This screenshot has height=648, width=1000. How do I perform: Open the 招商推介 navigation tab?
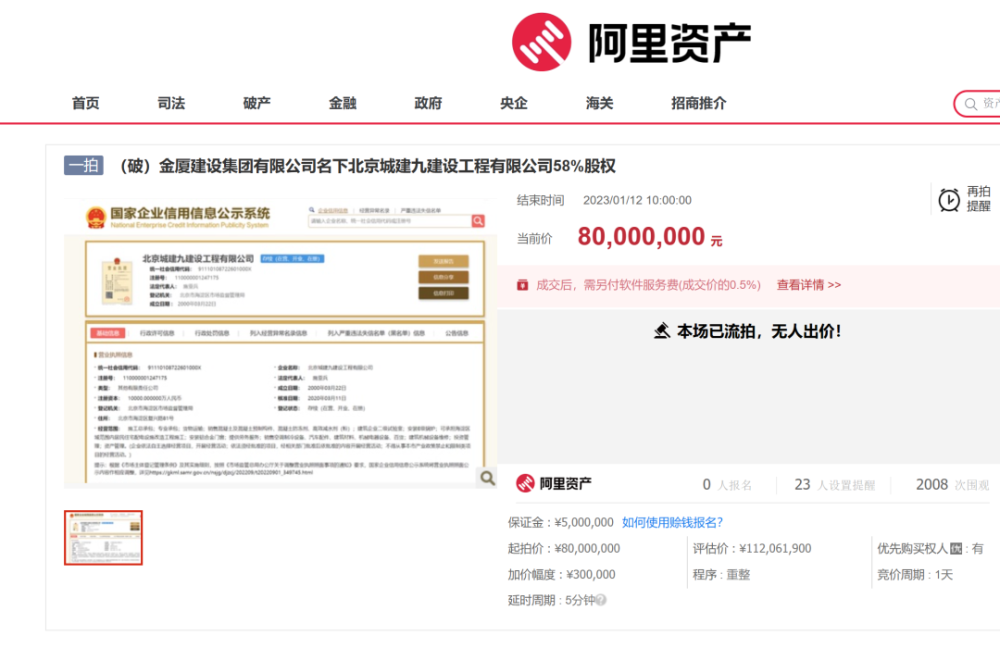tap(699, 103)
